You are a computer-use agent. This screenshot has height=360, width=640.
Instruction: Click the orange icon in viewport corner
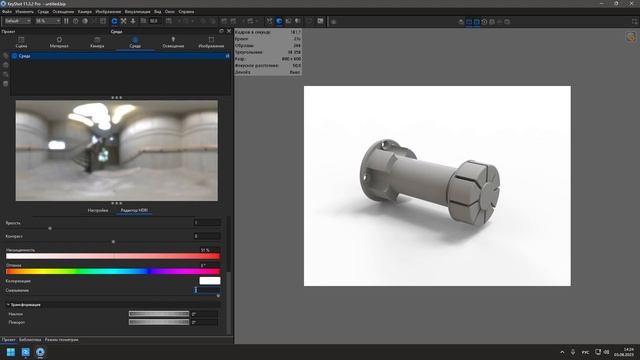(631, 37)
